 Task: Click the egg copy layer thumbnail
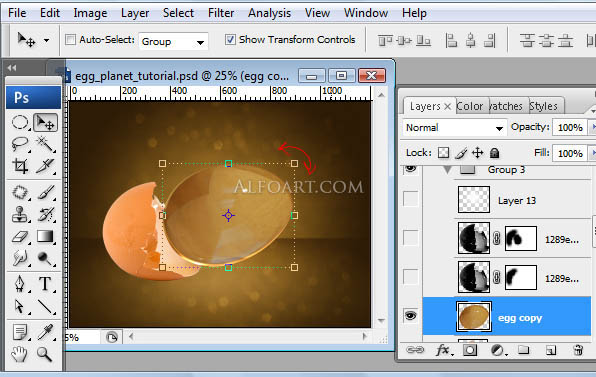[x=474, y=316]
